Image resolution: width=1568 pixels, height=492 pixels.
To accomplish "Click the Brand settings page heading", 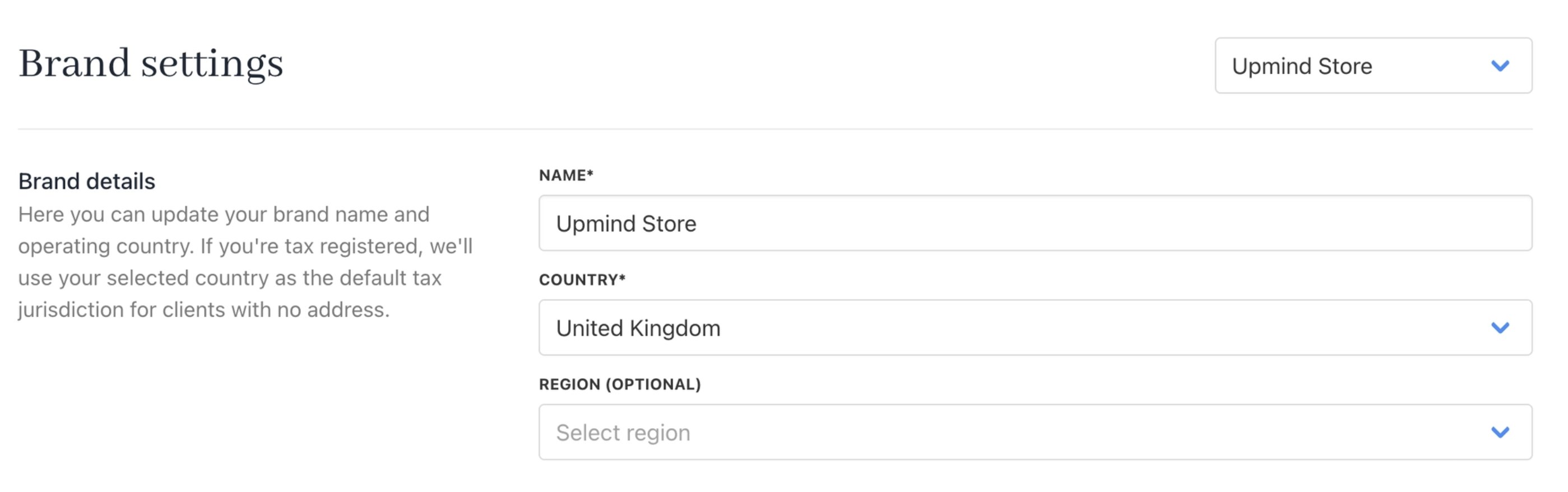I will [151, 64].
